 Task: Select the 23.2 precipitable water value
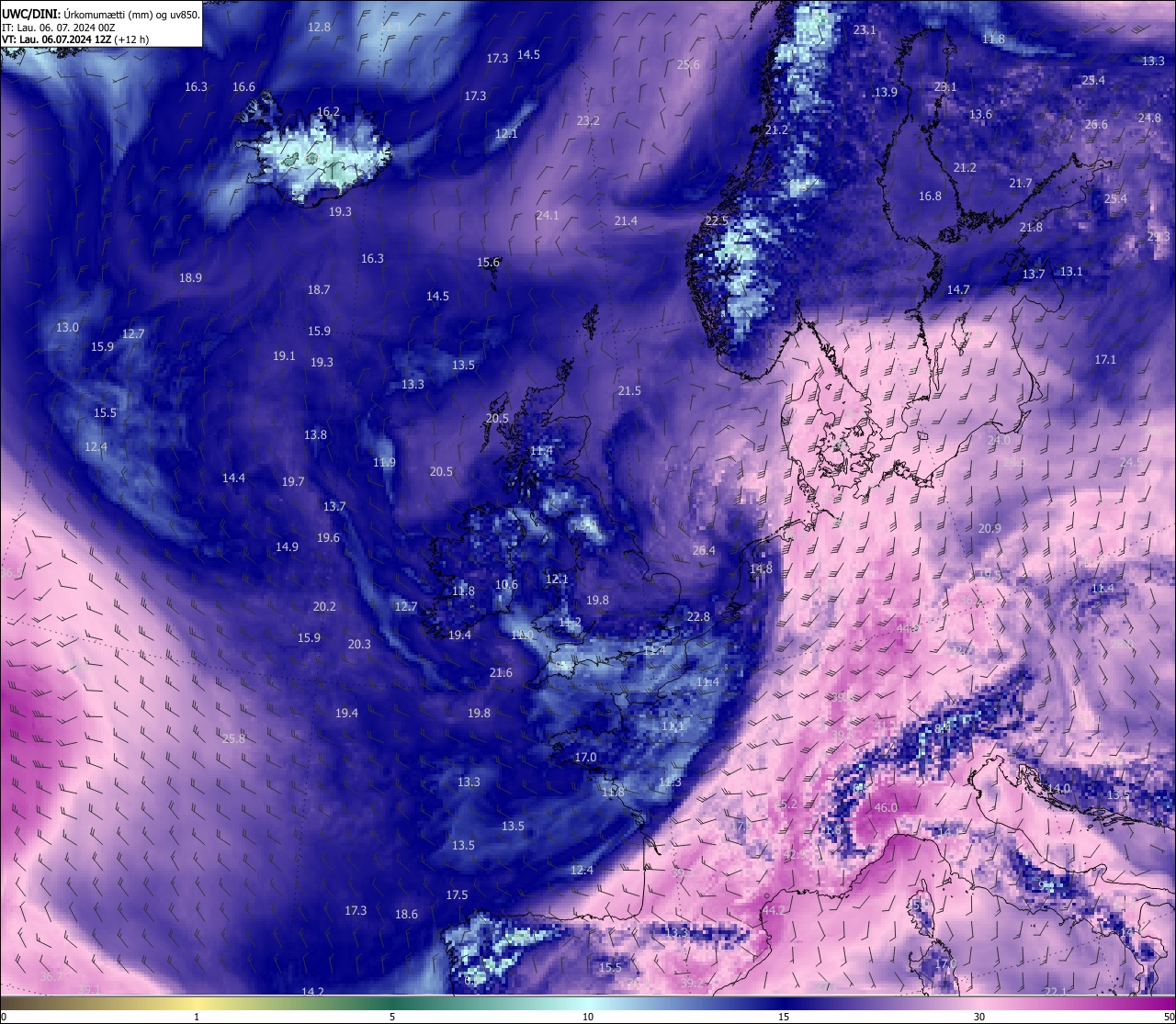[x=588, y=120]
